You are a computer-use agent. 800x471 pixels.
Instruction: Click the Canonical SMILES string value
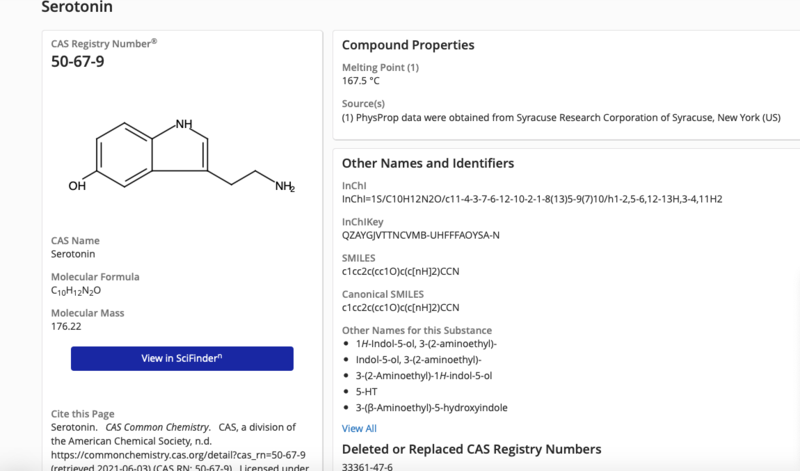pyautogui.click(x=400, y=307)
